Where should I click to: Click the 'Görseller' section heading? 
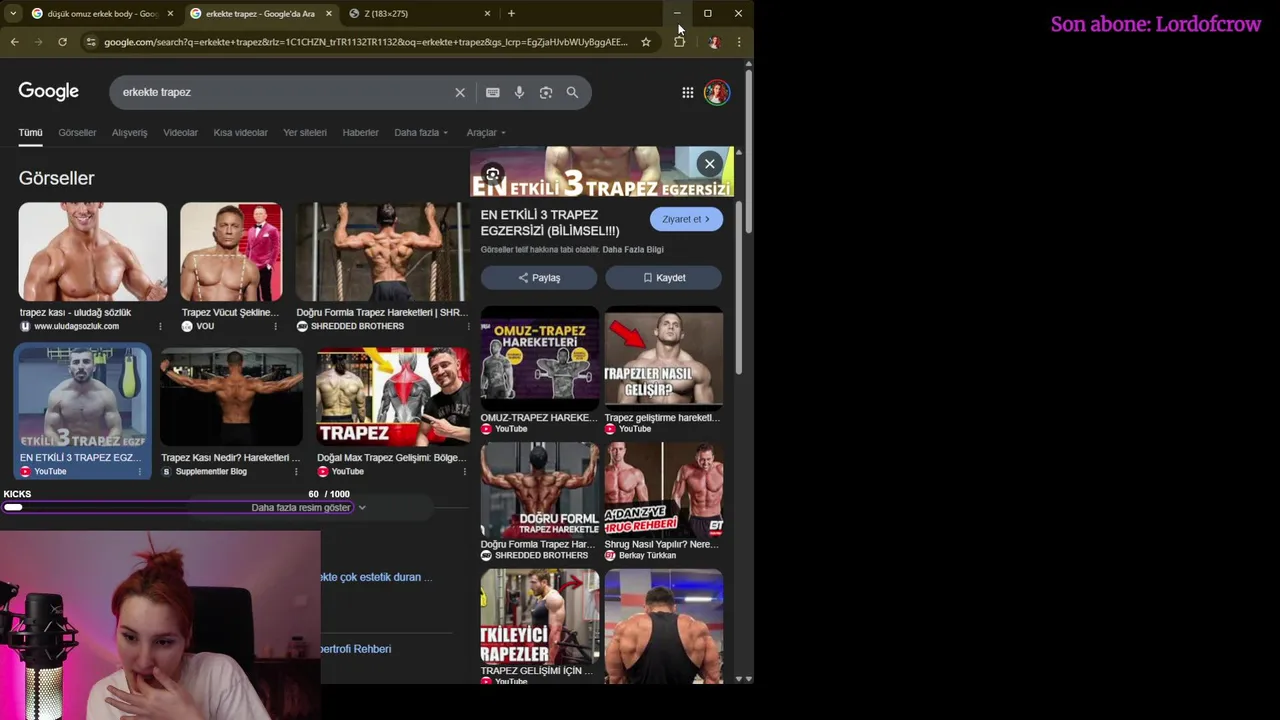(x=56, y=178)
